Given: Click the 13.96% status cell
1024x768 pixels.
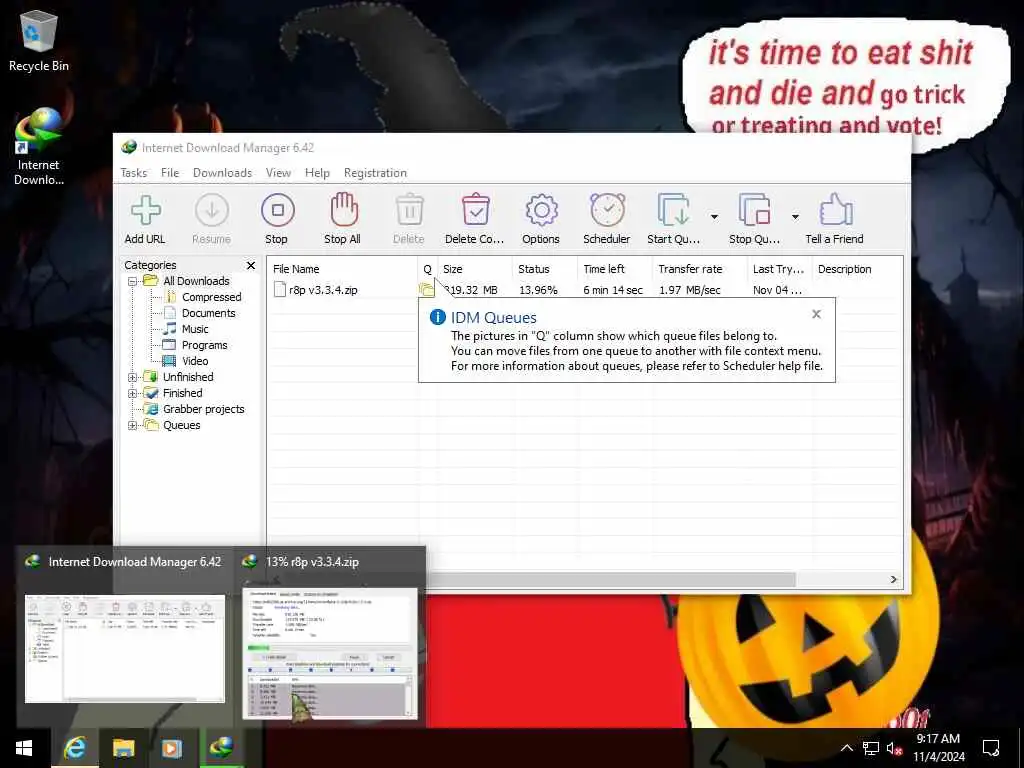Looking at the screenshot, I should tap(538, 290).
